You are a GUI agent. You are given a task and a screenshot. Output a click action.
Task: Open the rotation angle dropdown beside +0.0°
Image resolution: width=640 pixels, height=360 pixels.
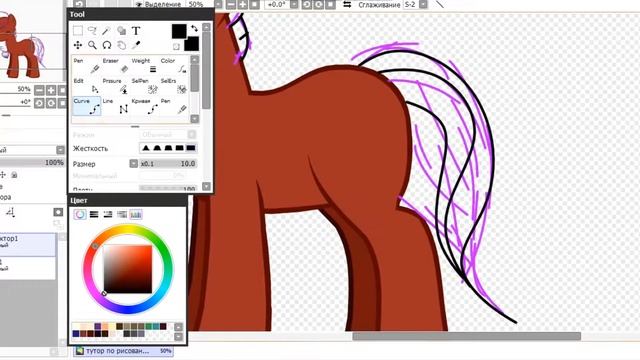[294, 4]
